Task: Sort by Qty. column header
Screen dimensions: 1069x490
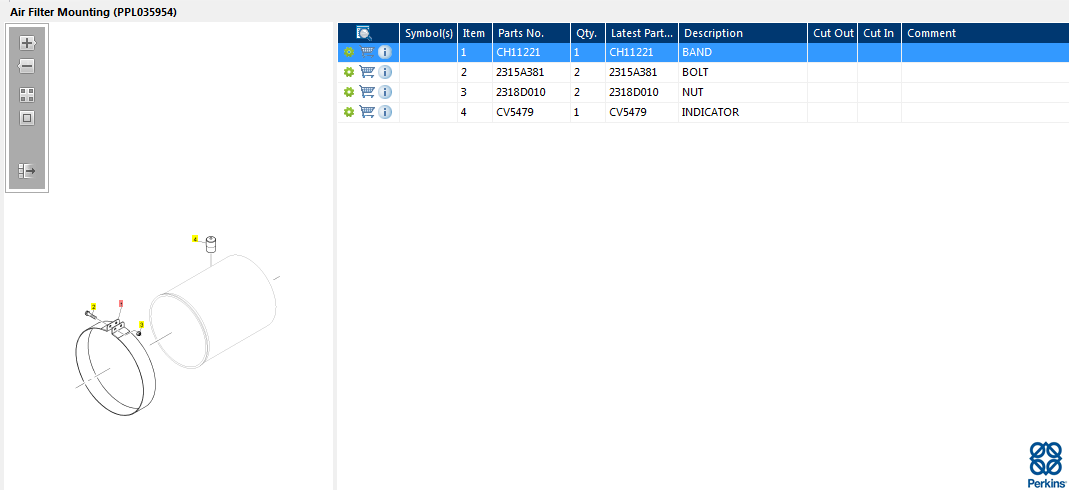Action: coord(588,33)
